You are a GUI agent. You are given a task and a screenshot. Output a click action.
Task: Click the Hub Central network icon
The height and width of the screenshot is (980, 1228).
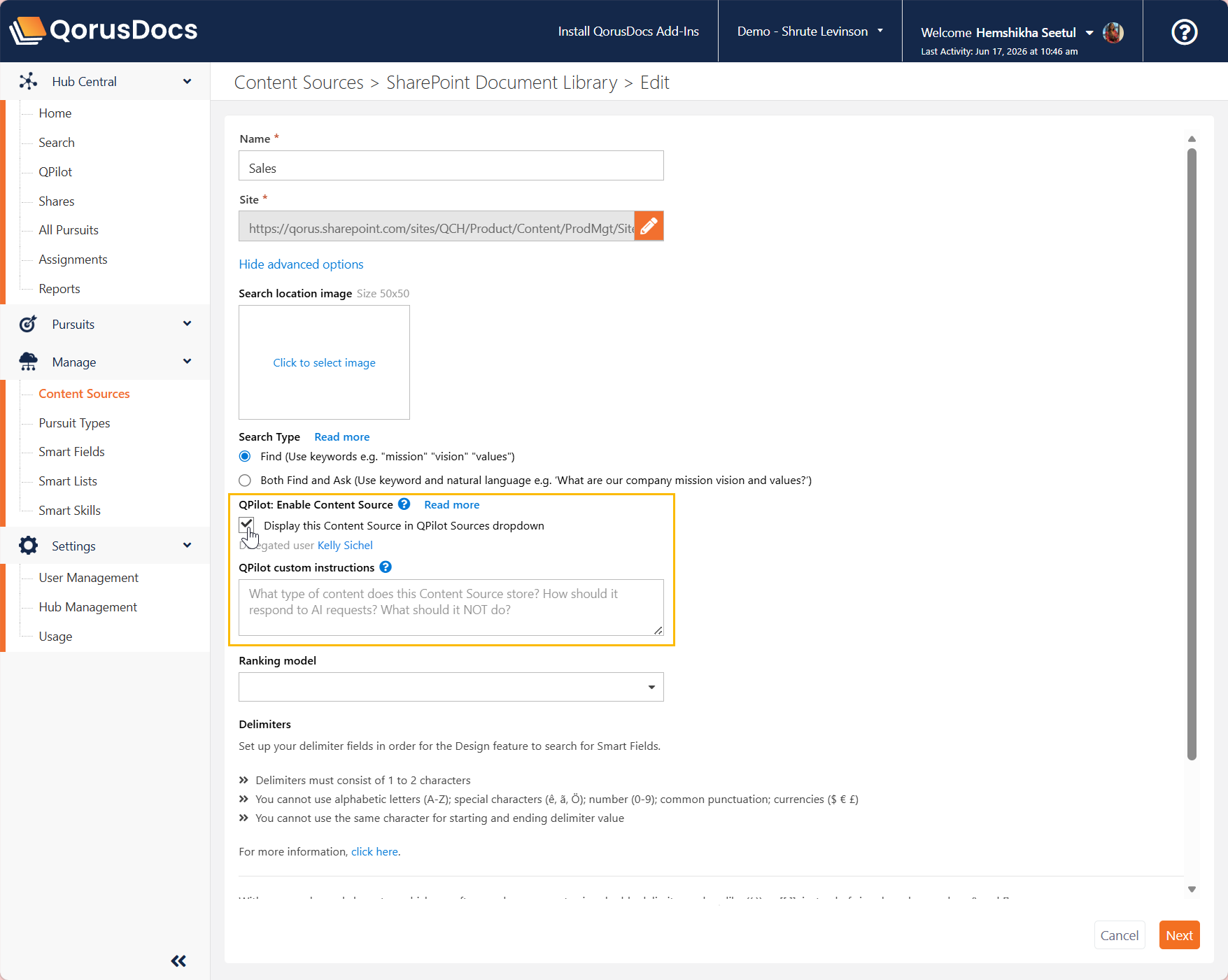(x=28, y=81)
